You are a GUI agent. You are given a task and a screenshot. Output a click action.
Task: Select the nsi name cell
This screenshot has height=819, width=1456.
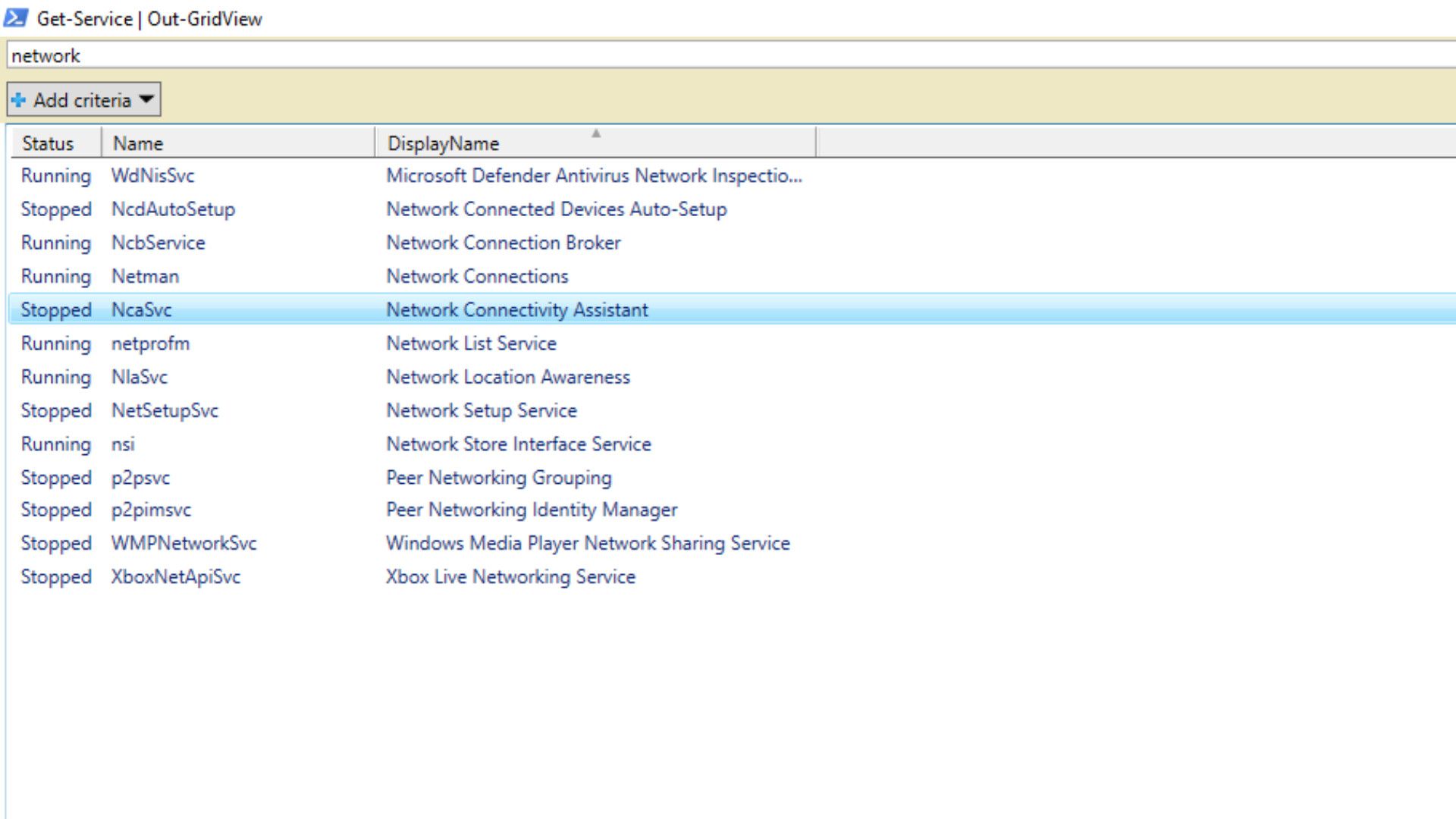pyautogui.click(x=123, y=444)
